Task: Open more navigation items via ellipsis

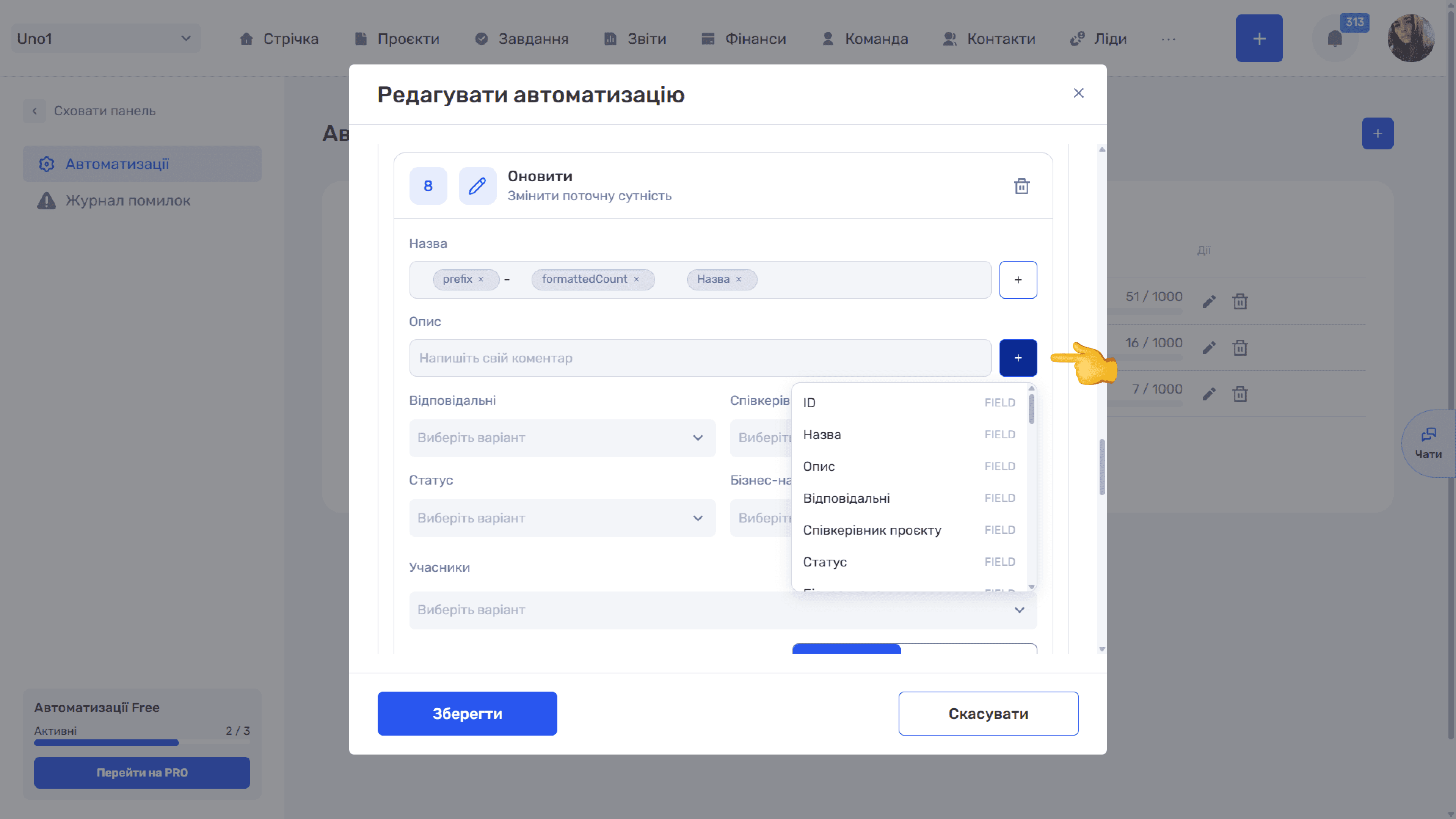Action: click(x=1169, y=39)
